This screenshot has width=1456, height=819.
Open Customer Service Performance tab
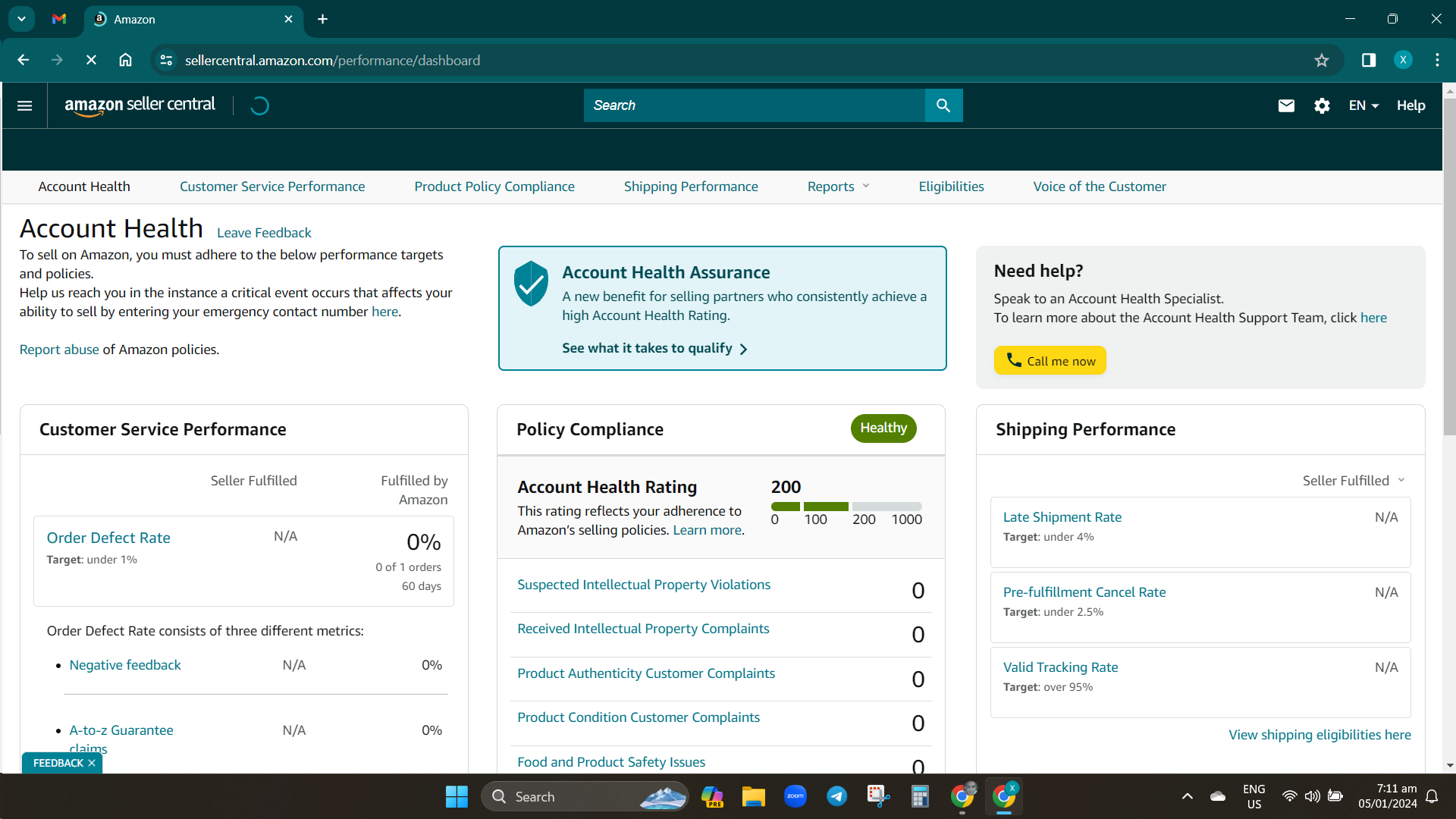[x=272, y=187]
